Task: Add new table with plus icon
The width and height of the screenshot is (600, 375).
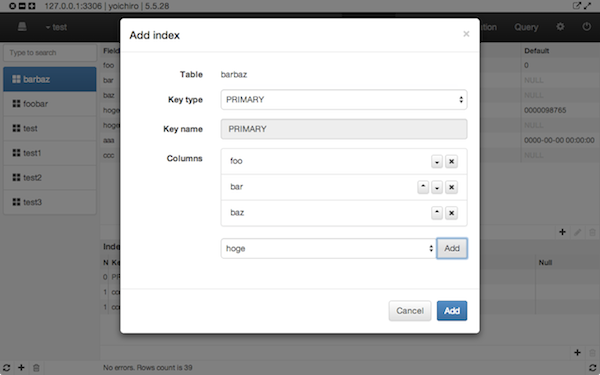Action: [21, 368]
